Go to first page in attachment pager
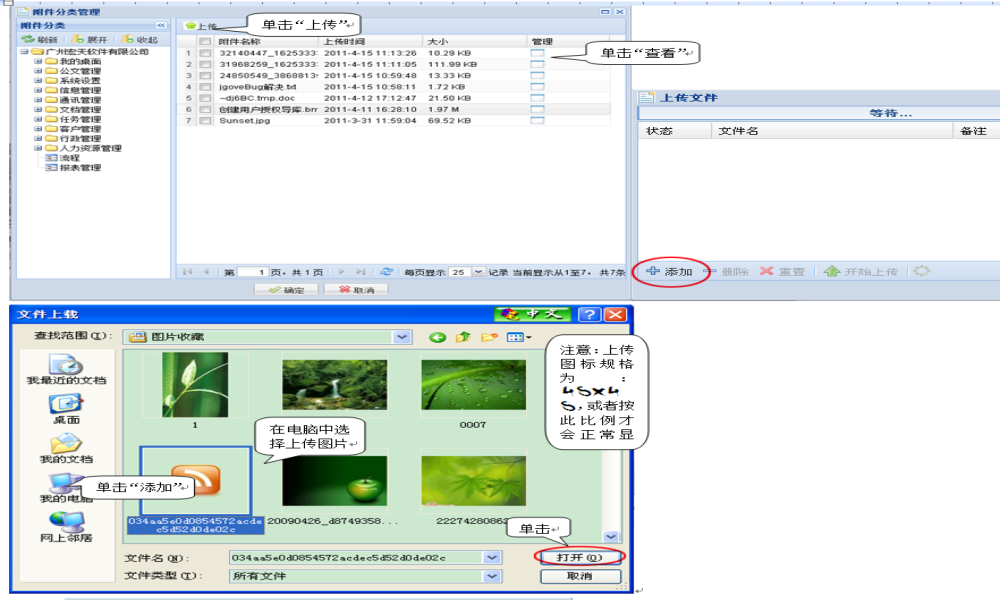The image size is (1000, 600). [188, 272]
